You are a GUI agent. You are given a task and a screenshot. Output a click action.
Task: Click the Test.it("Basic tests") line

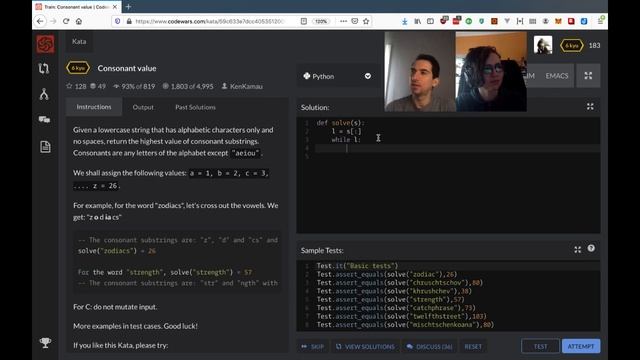coord(357,266)
